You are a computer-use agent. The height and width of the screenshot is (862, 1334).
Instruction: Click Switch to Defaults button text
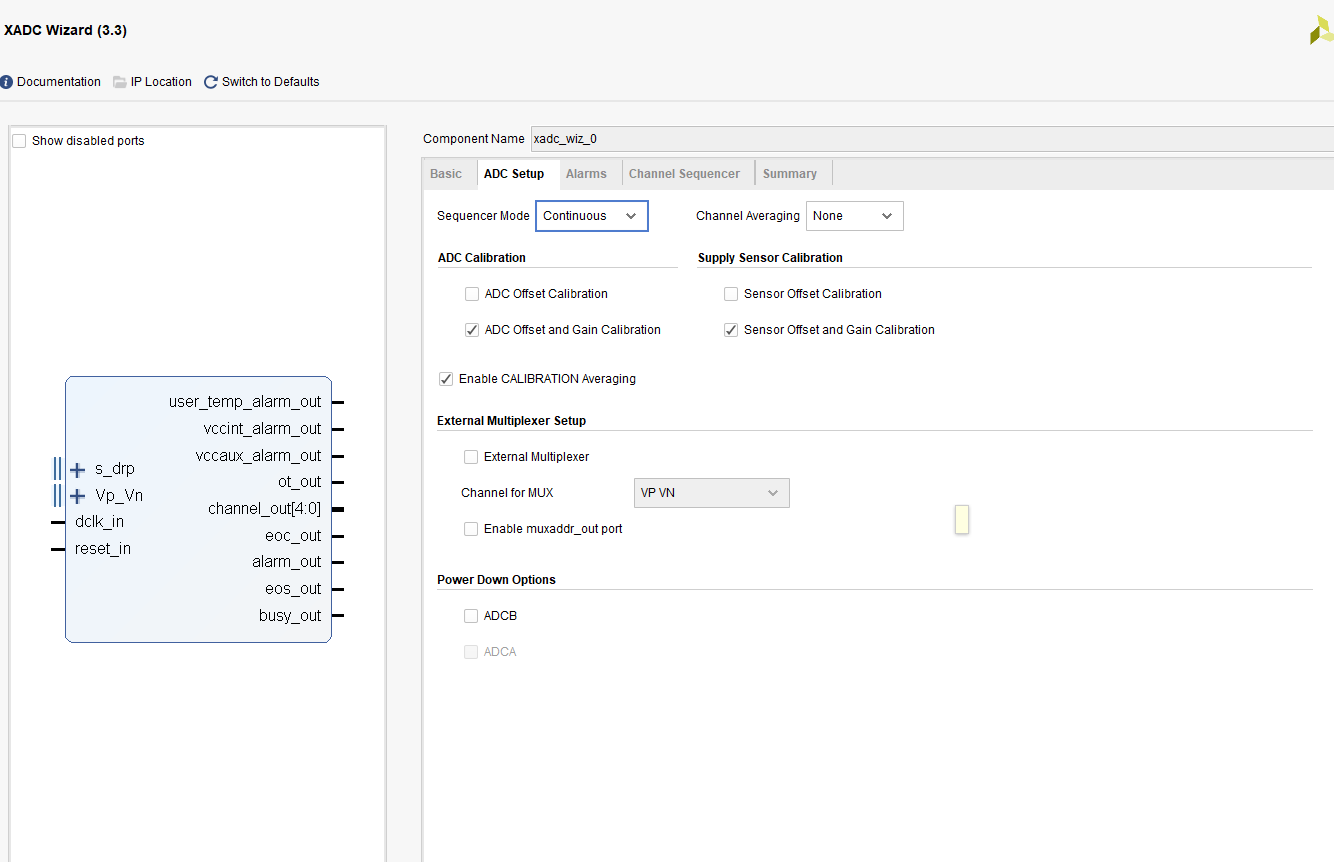271,82
